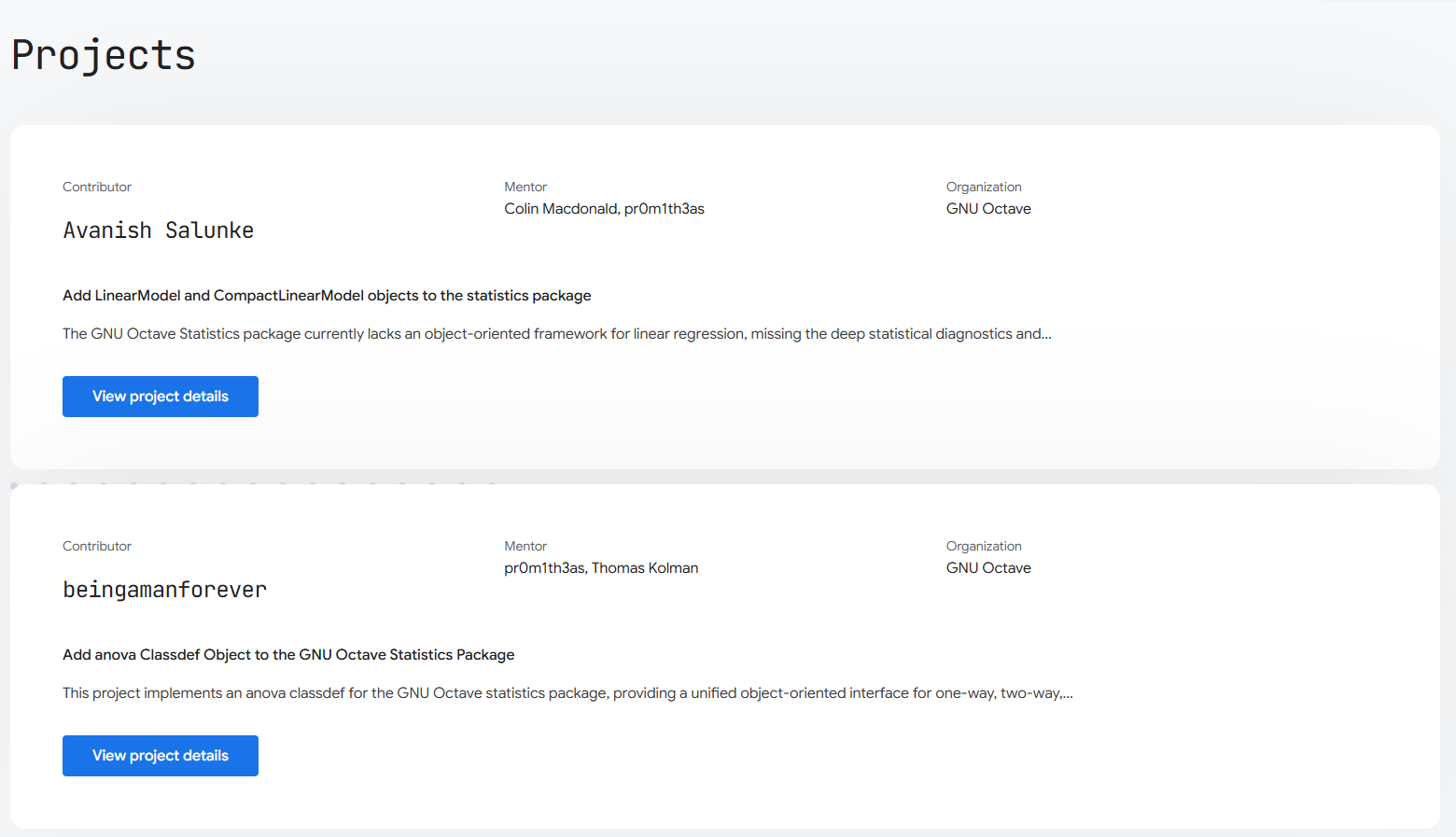Click contributor name beingamanforever

pyautogui.click(x=165, y=590)
